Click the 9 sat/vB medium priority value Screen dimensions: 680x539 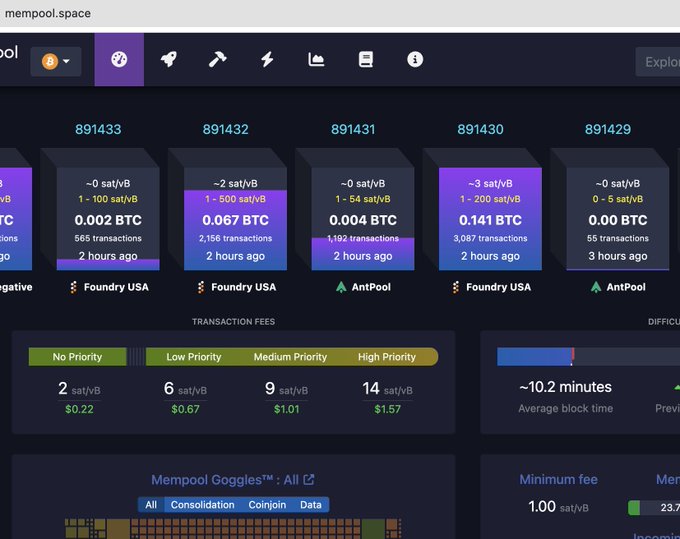(x=286, y=389)
